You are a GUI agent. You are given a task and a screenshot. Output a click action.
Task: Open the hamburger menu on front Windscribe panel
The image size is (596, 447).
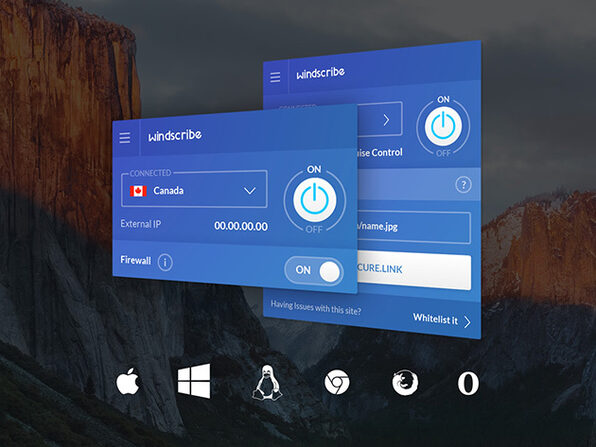pos(125,138)
